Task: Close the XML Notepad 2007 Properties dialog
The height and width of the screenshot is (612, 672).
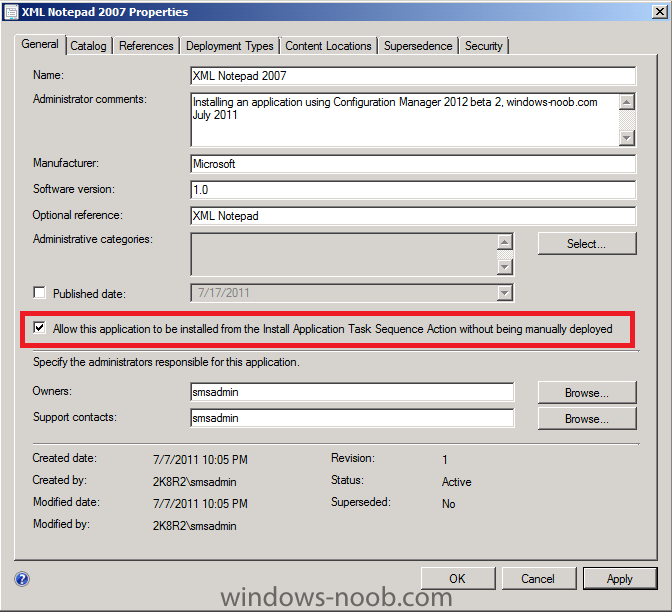Action: point(660,12)
